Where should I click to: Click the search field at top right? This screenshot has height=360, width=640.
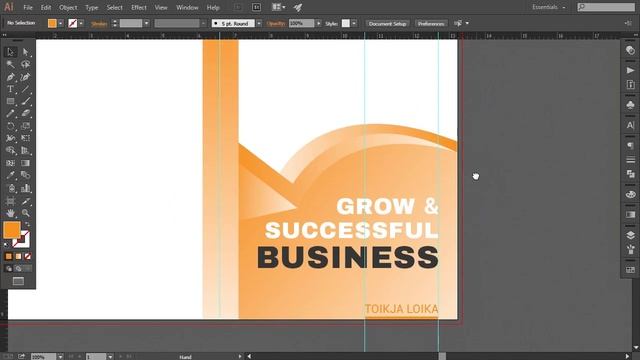(x=606, y=7)
